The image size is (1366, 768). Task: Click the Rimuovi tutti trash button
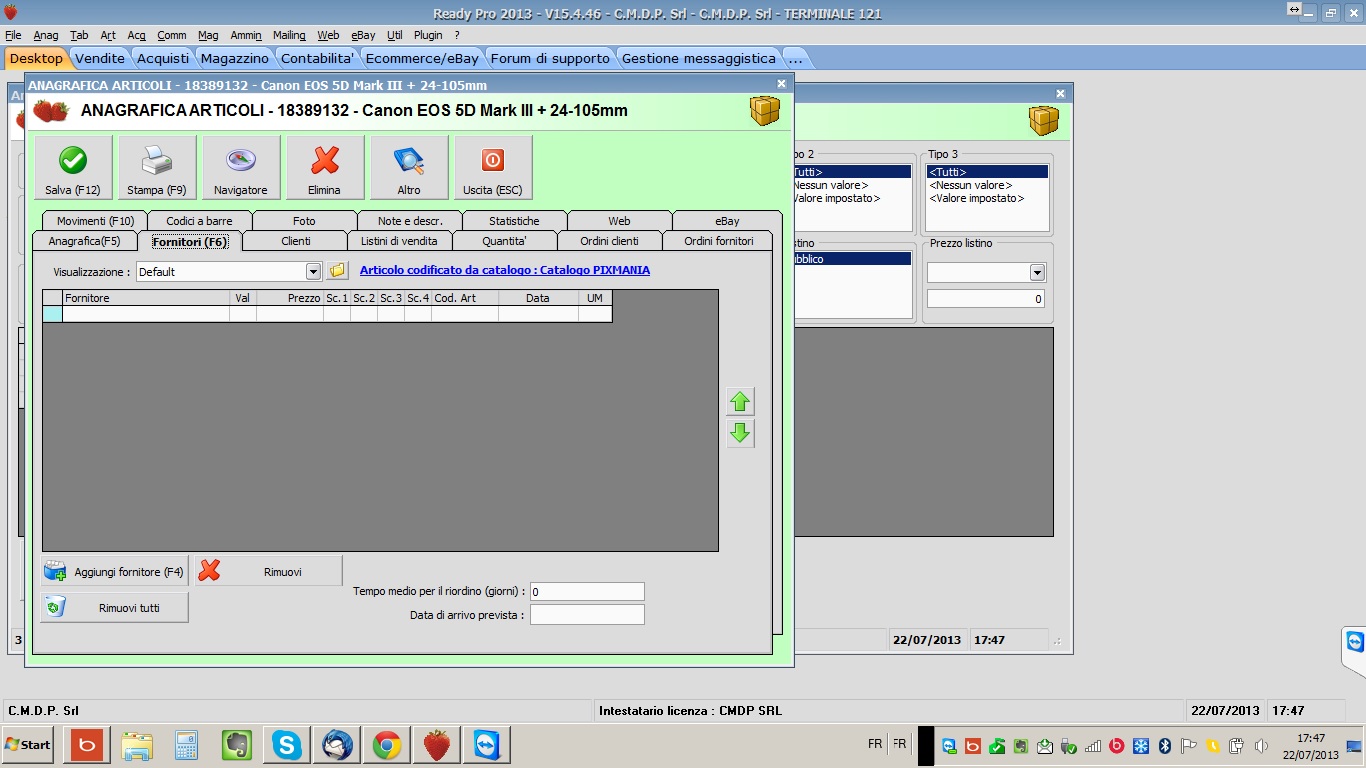tap(115, 607)
